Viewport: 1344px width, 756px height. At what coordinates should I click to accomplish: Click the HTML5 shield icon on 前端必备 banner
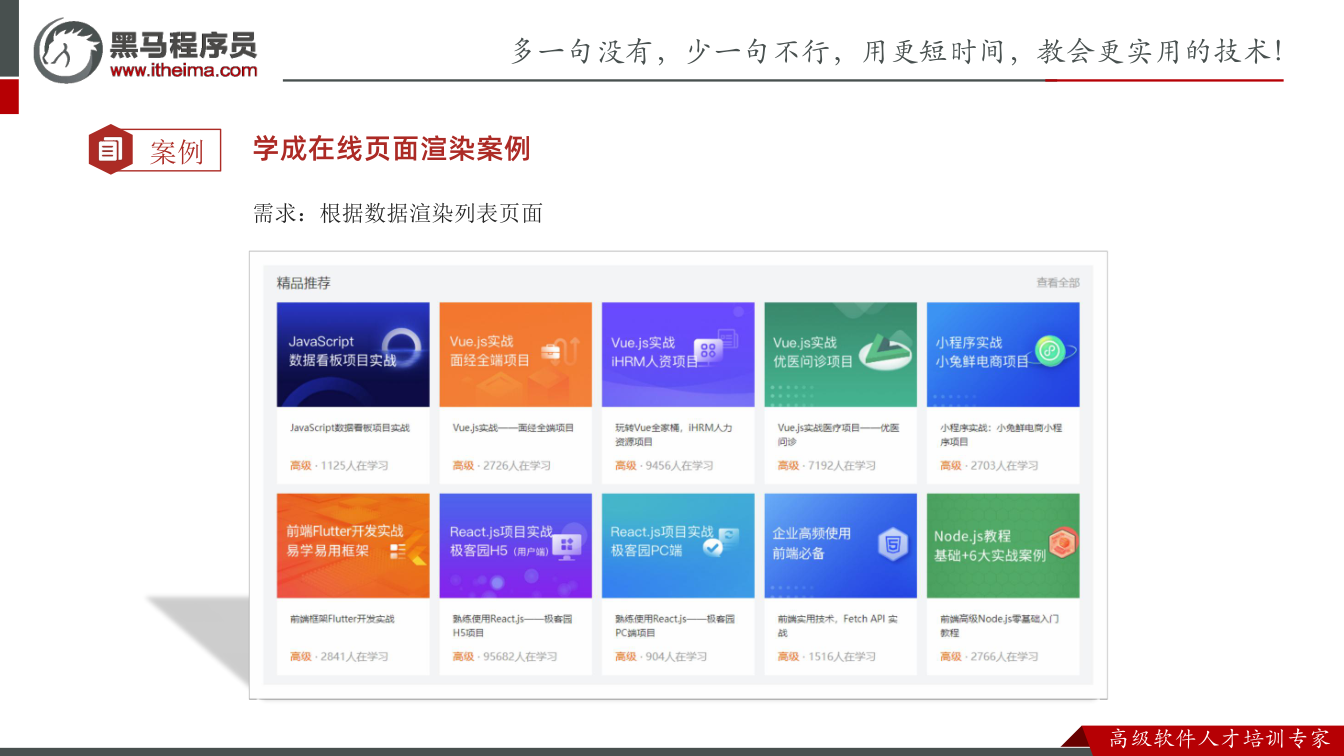pyautogui.click(x=893, y=545)
